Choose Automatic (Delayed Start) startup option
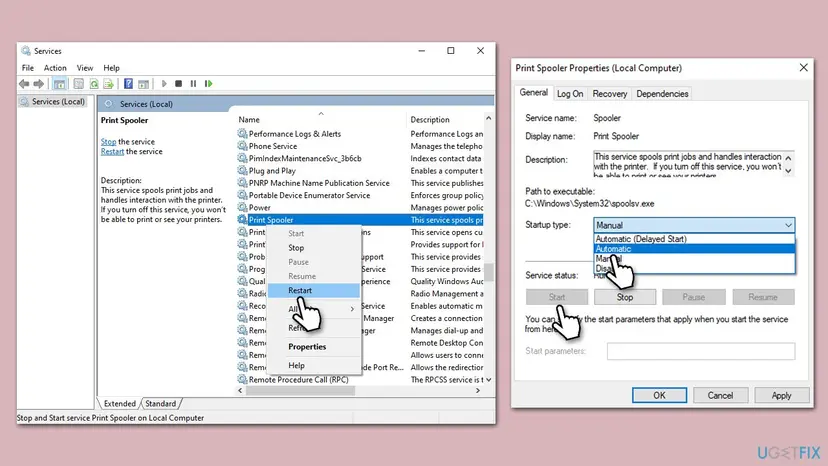 (x=694, y=239)
